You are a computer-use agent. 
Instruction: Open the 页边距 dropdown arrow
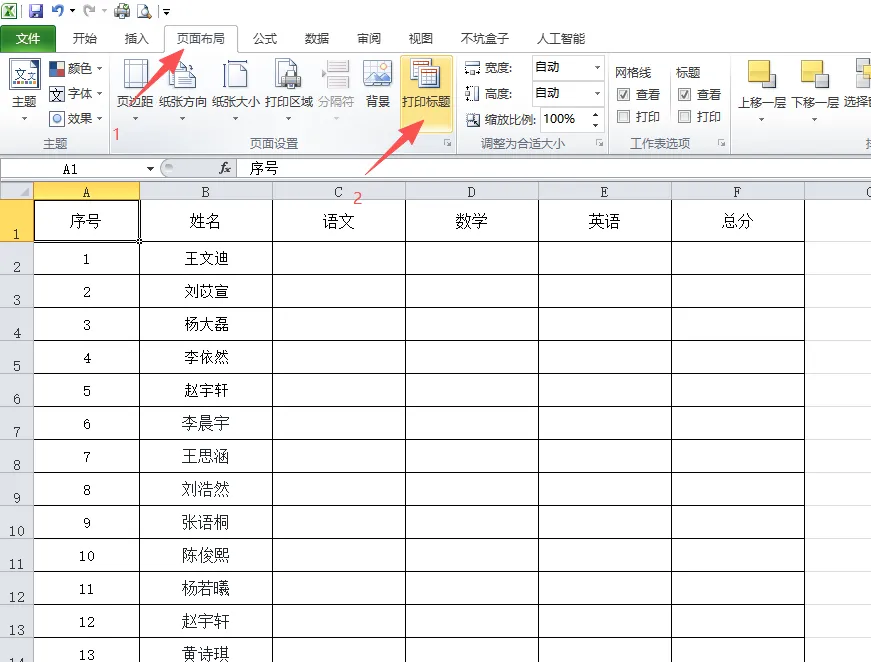tap(135, 118)
